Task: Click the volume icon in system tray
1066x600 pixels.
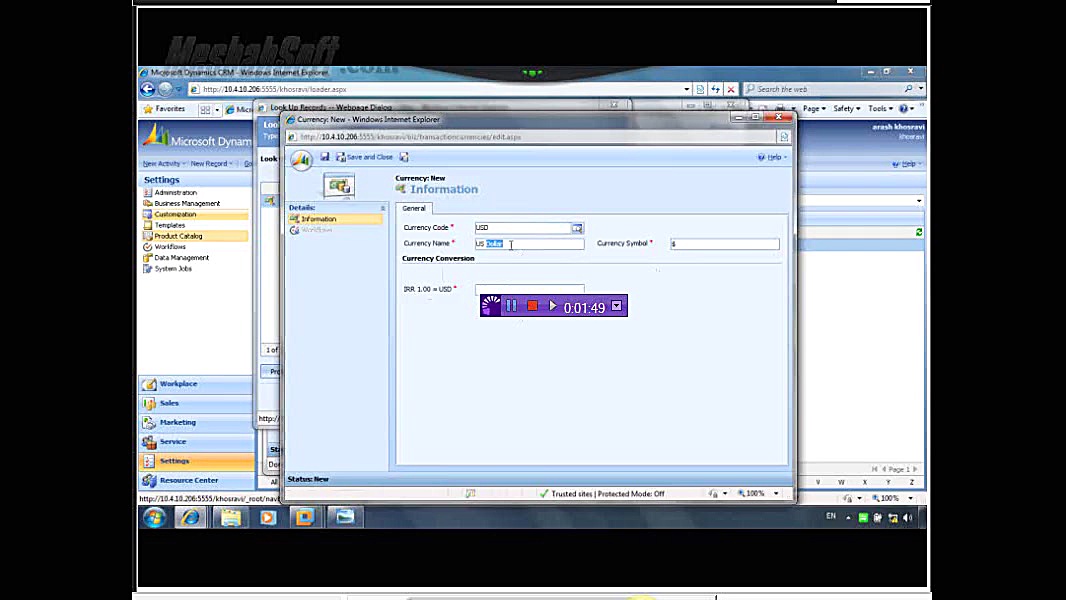Action: pyautogui.click(x=908, y=518)
